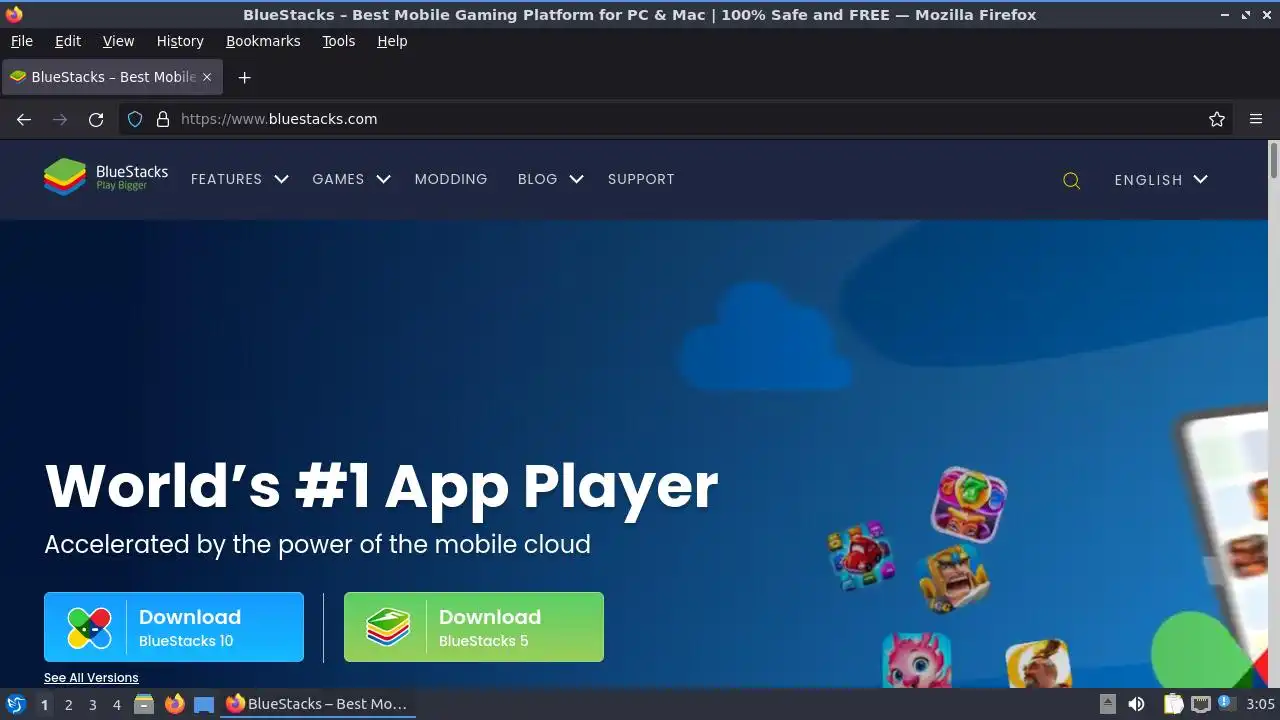
Task: Open the tracking protection shield icon
Action: (135, 119)
